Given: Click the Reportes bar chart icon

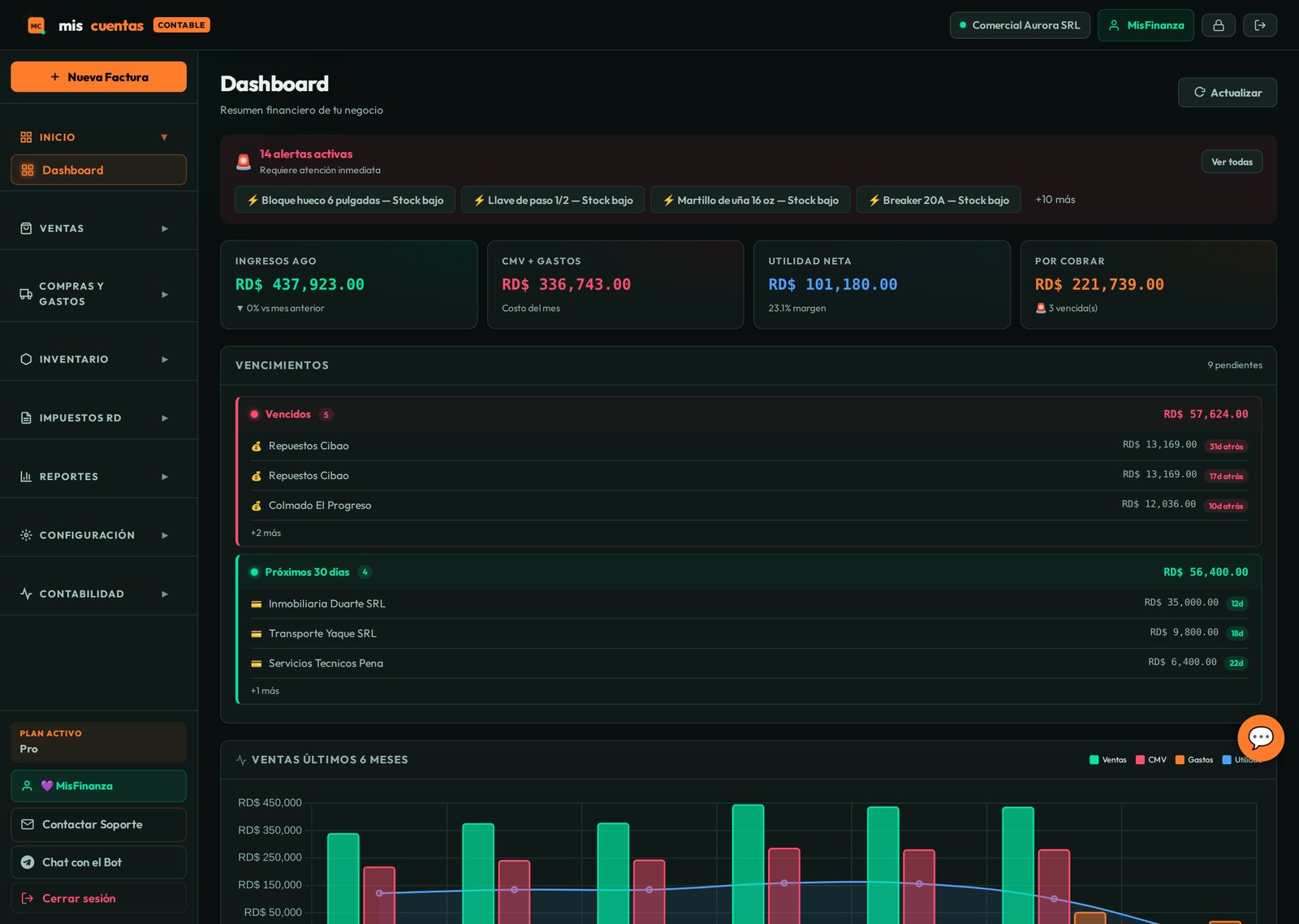Looking at the screenshot, I should pyautogui.click(x=26, y=477).
